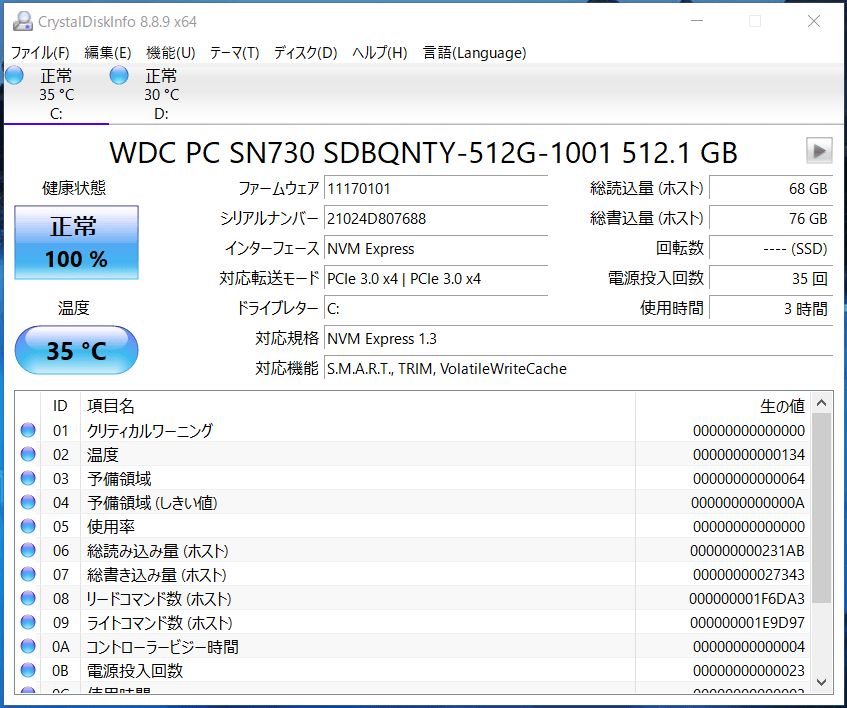
Task: Click status icon of 総書き込み量 (ホスト) row
Action: pos(28,574)
